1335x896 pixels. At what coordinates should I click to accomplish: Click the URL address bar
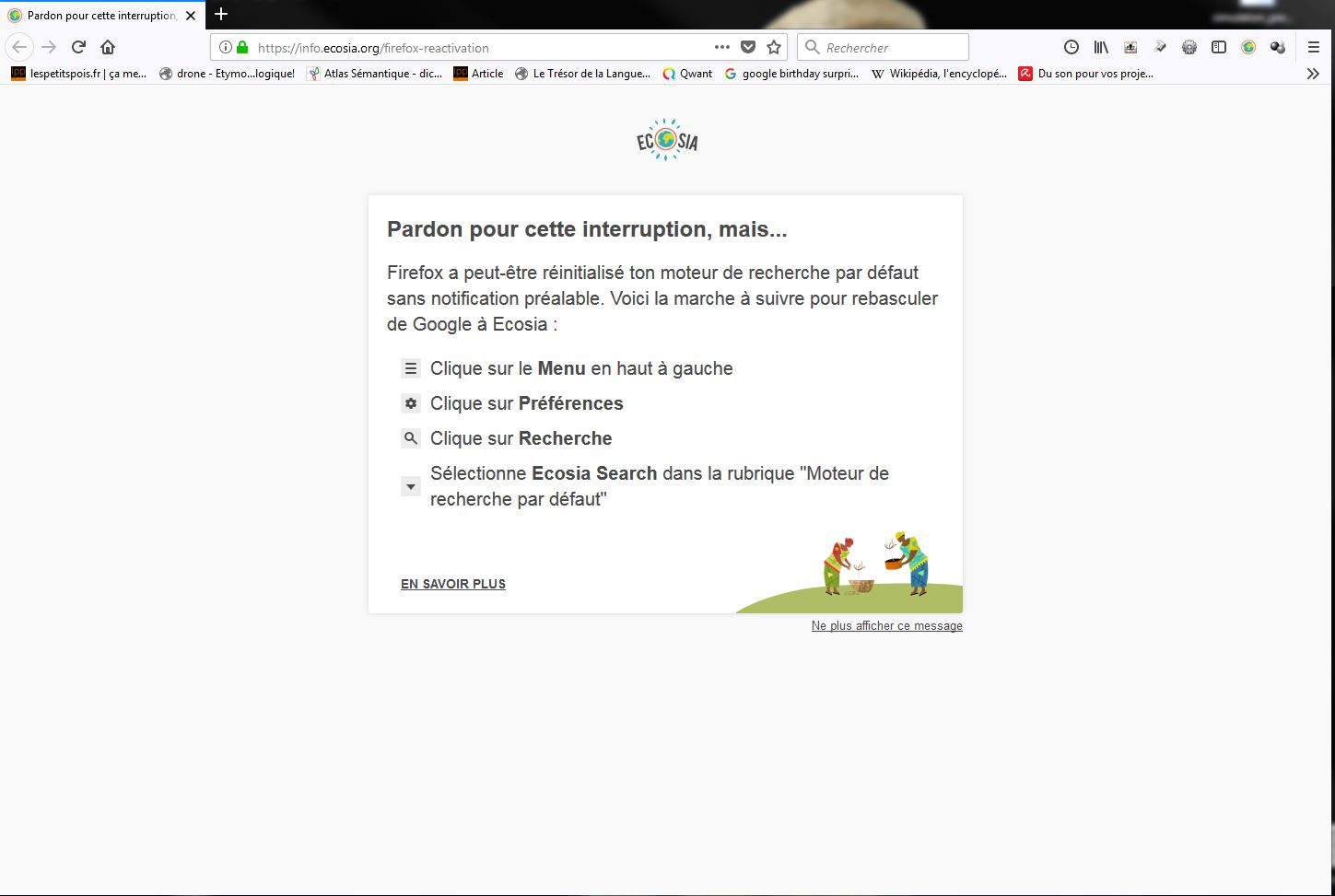pos(479,47)
